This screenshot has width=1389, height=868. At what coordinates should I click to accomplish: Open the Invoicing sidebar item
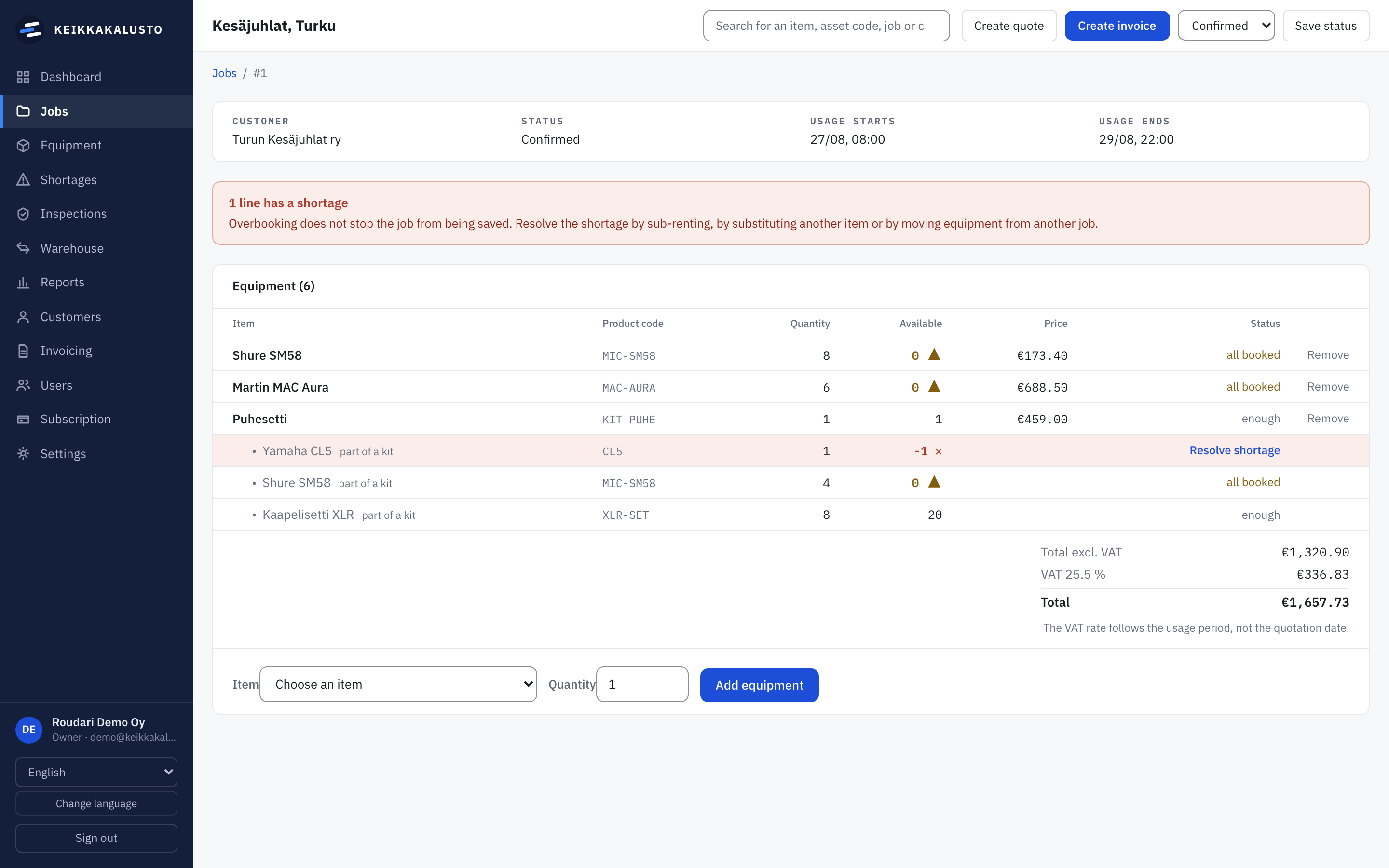96,351
